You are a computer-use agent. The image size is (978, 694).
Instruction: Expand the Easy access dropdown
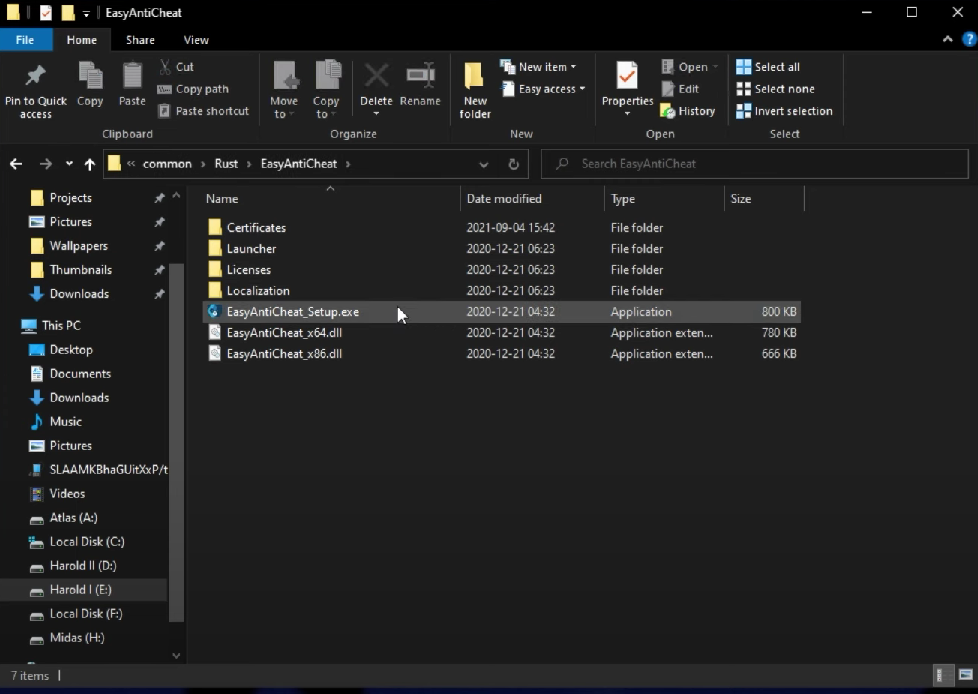544,89
